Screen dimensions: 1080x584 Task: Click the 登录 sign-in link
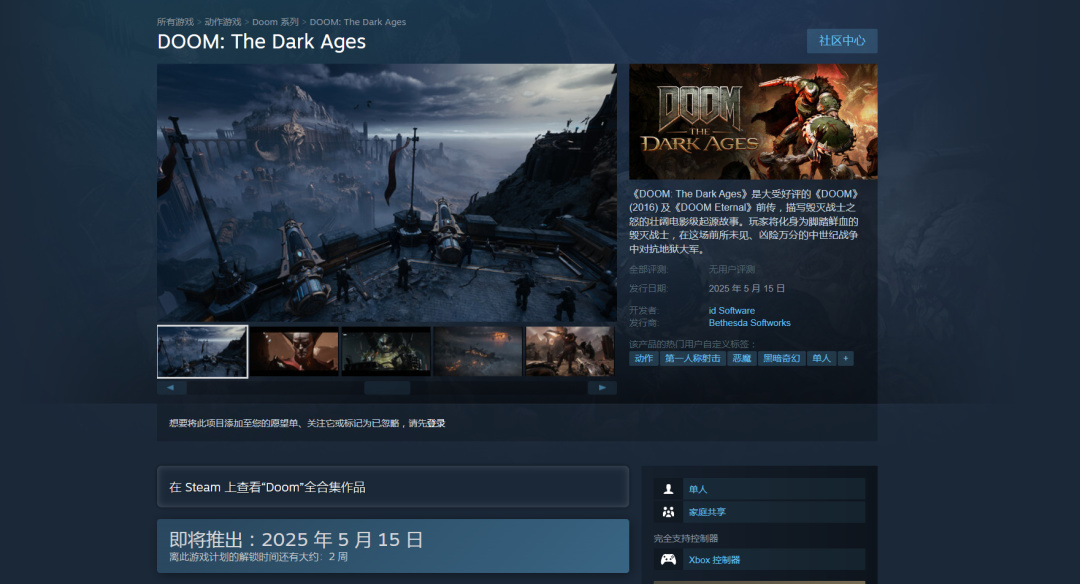[x=436, y=423]
